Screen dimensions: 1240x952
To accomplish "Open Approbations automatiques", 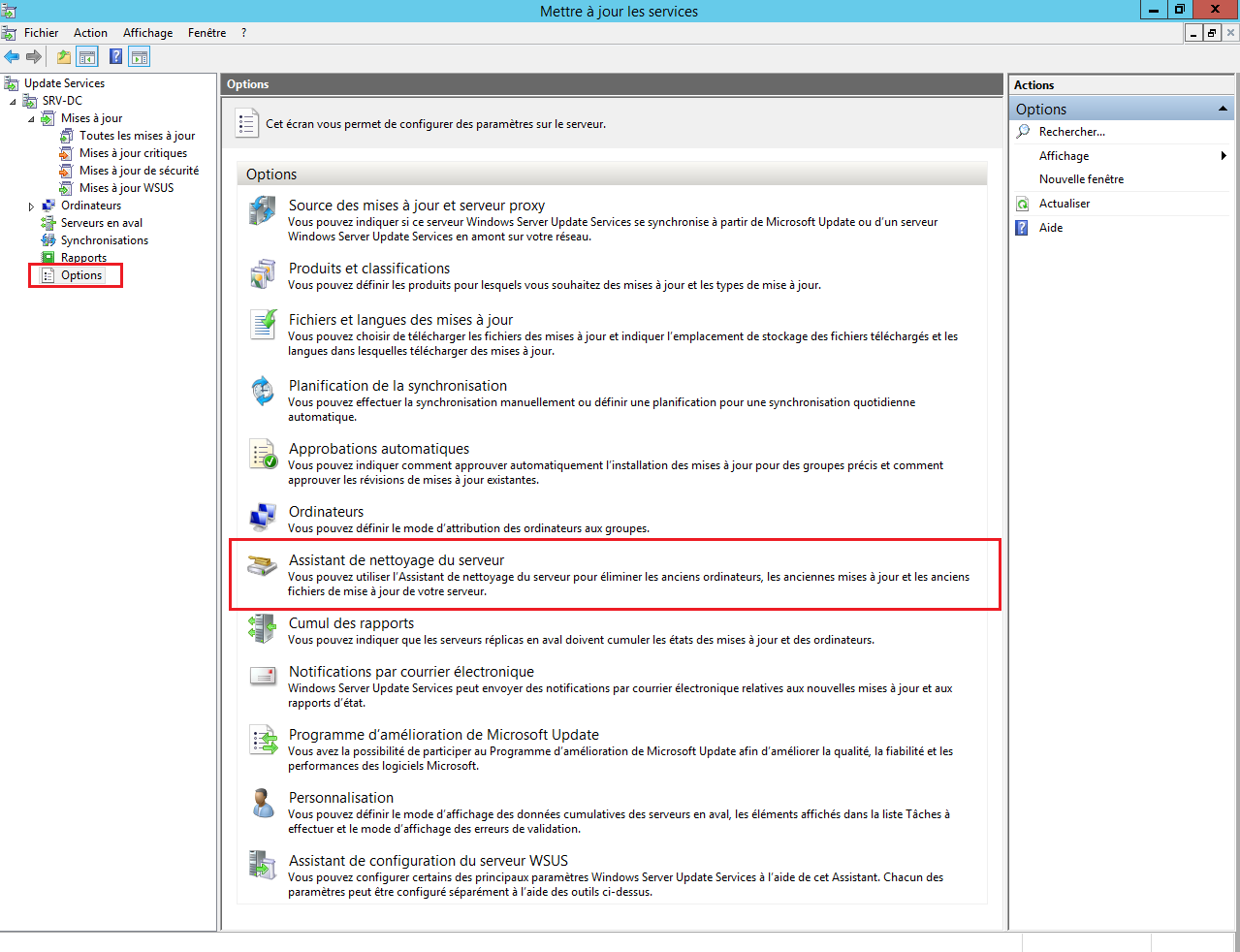I will (379, 449).
